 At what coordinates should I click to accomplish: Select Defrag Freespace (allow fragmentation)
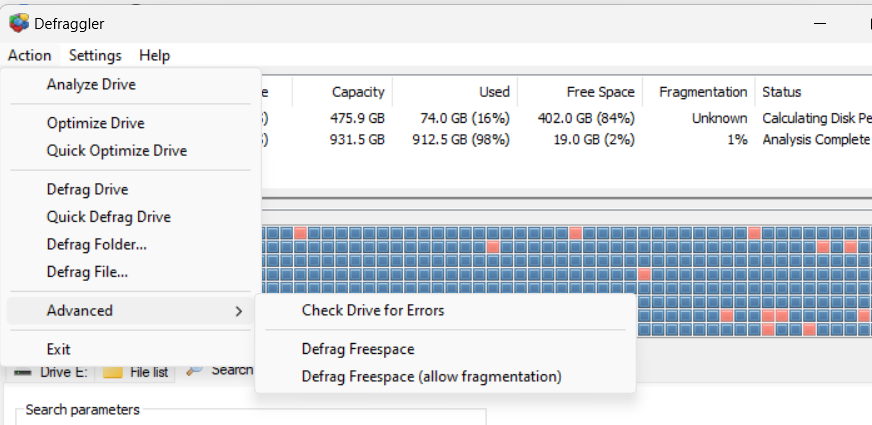pos(431,377)
